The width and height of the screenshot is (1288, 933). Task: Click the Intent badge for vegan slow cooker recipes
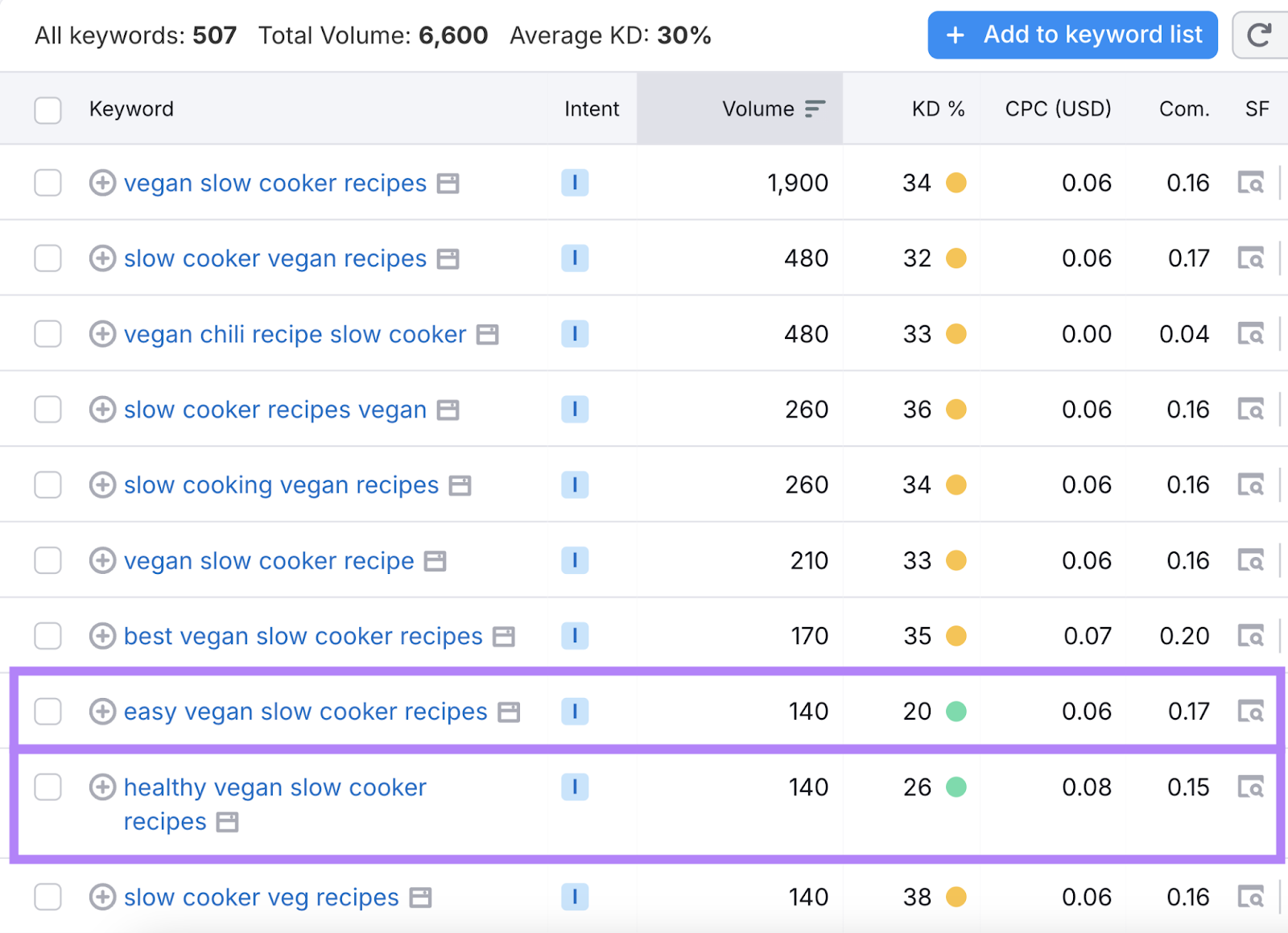(x=575, y=183)
